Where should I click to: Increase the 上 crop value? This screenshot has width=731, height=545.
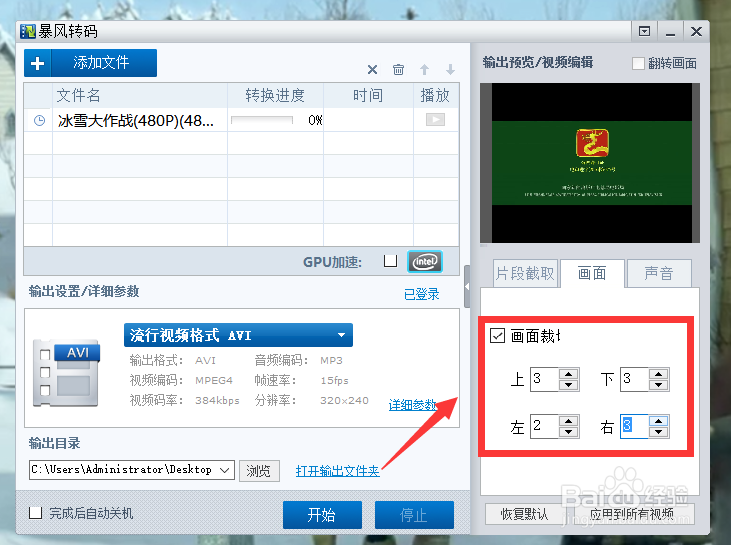click(568, 374)
